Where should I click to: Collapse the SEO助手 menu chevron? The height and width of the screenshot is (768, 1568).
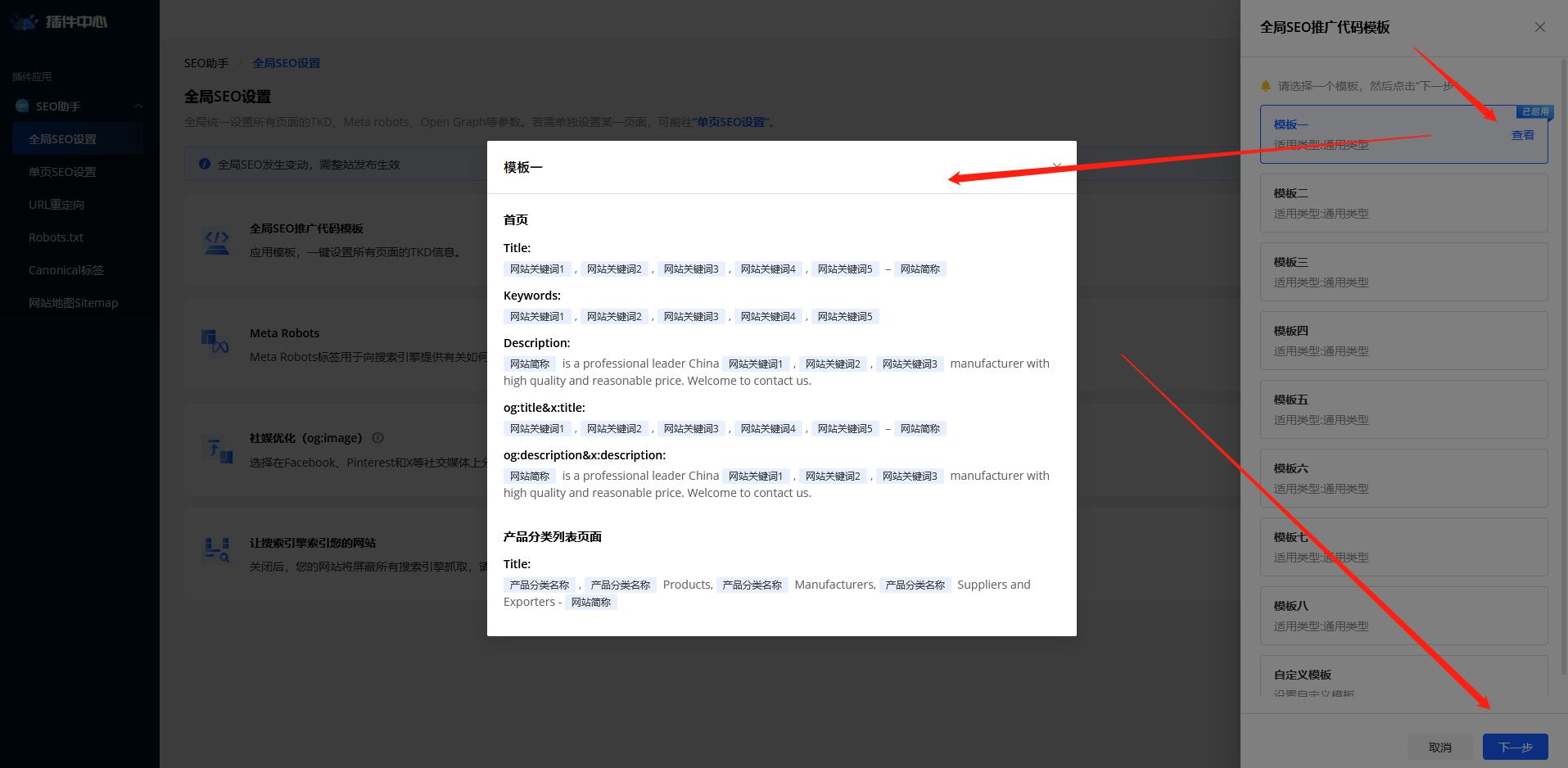click(x=138, y=106)
